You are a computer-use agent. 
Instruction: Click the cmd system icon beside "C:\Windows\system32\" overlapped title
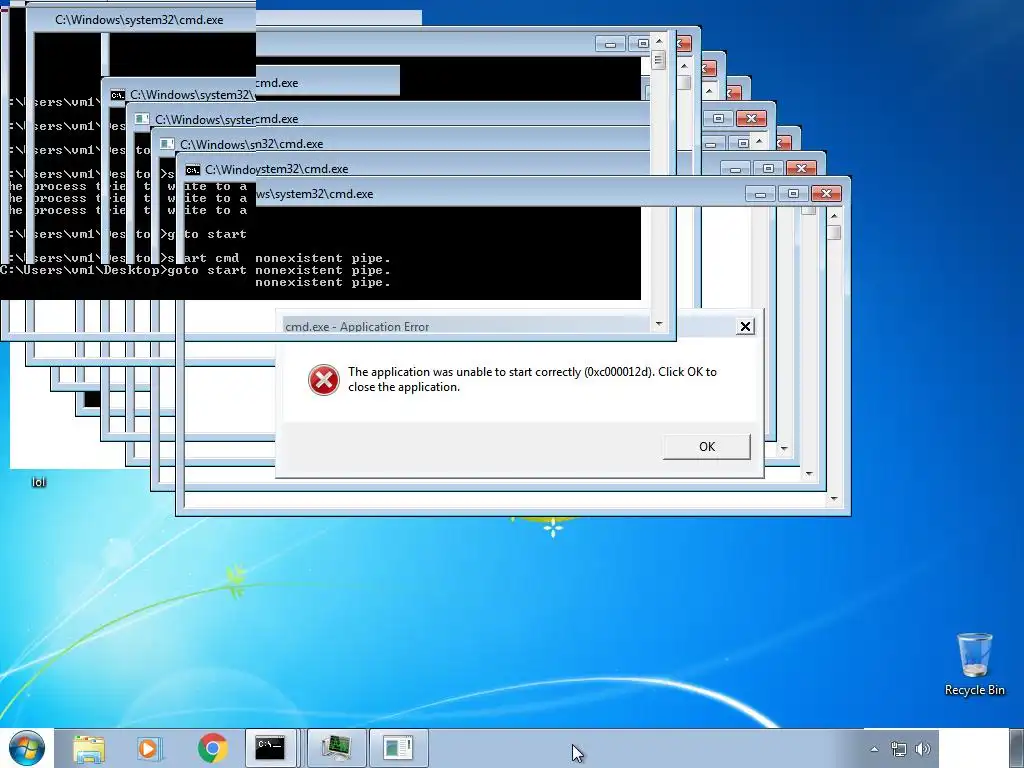(118, 95)
